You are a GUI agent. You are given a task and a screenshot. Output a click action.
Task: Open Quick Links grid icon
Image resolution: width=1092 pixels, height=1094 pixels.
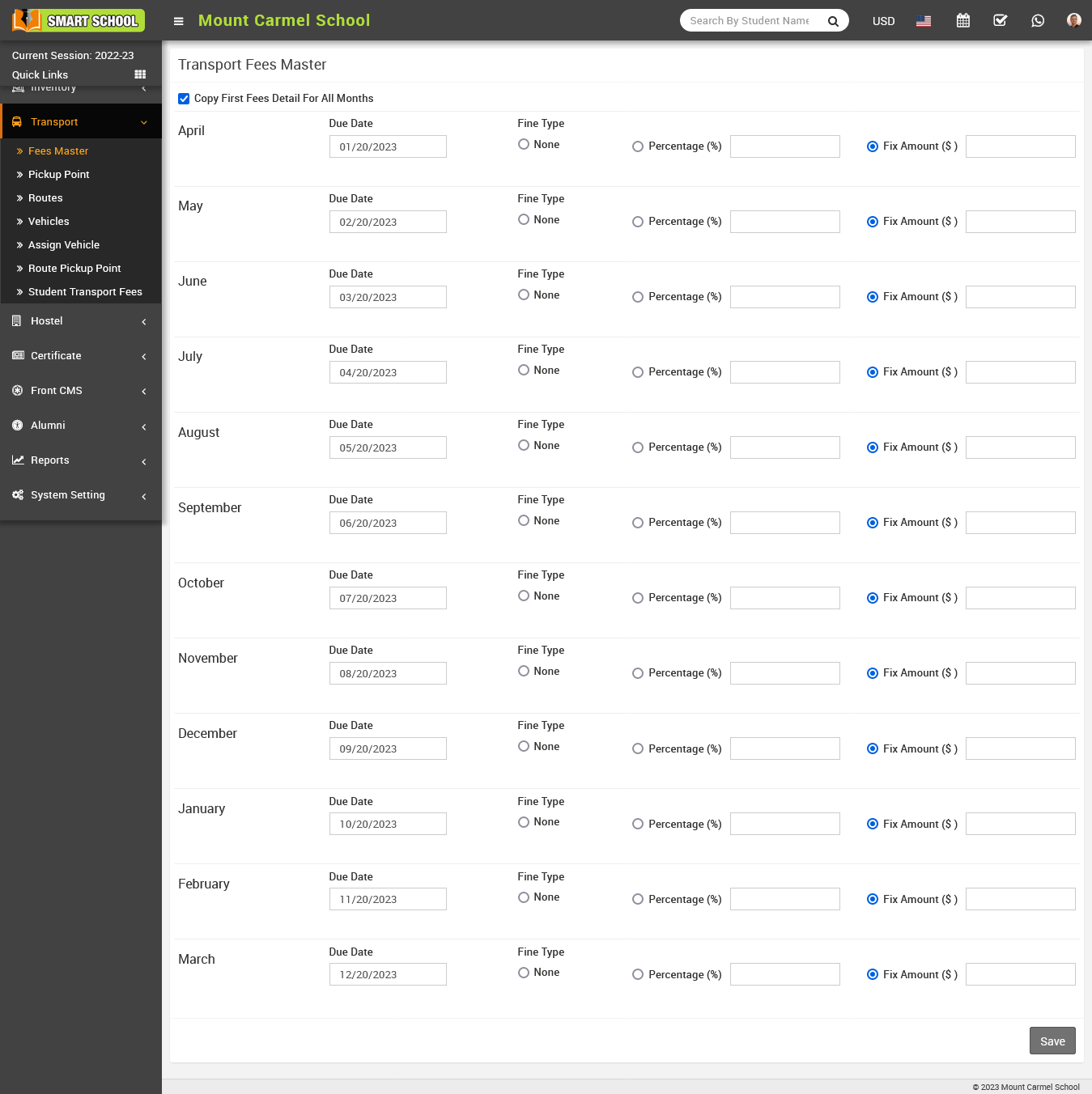[140, 74]
